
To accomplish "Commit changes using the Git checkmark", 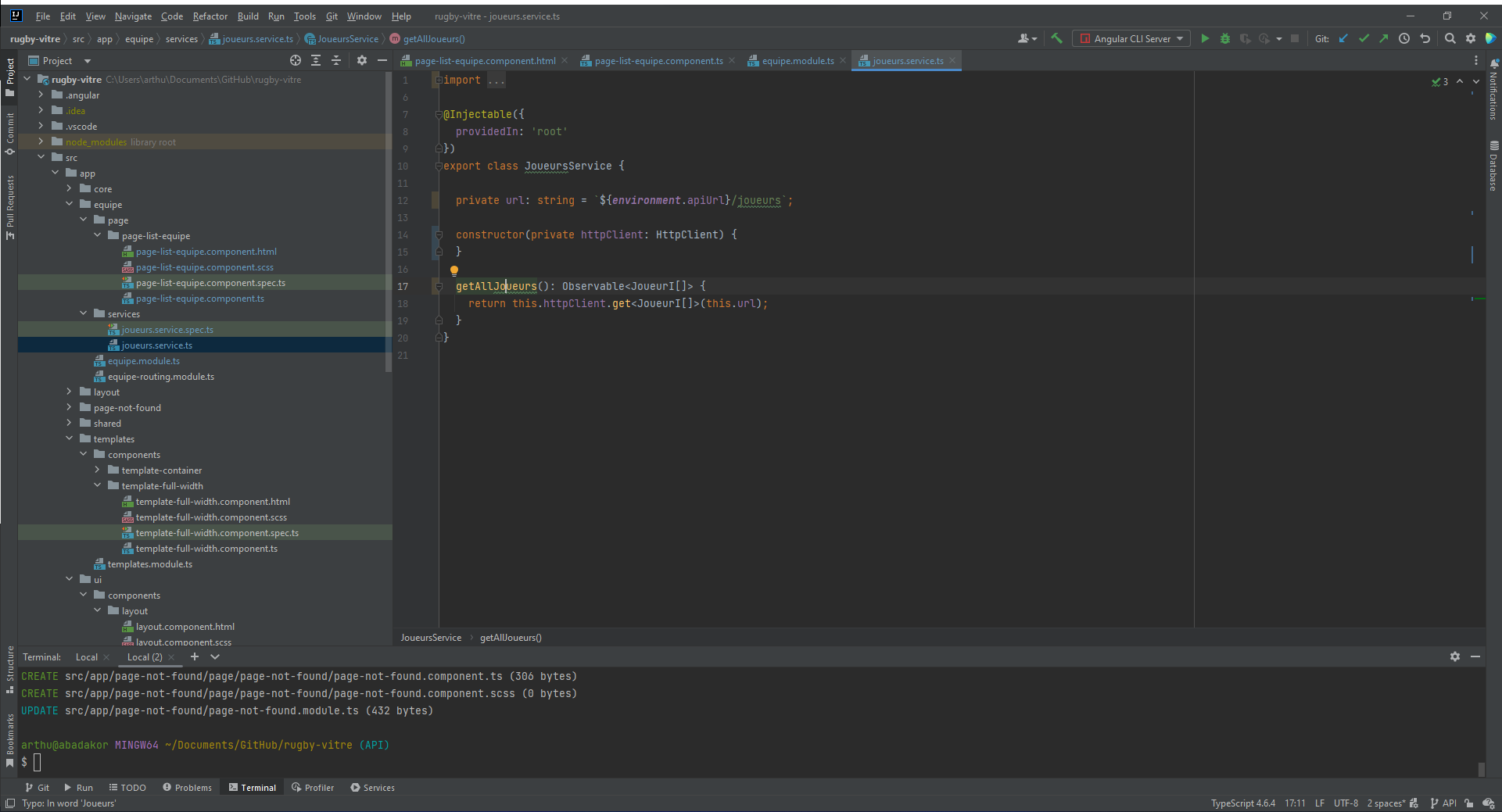I will 1364,38.
